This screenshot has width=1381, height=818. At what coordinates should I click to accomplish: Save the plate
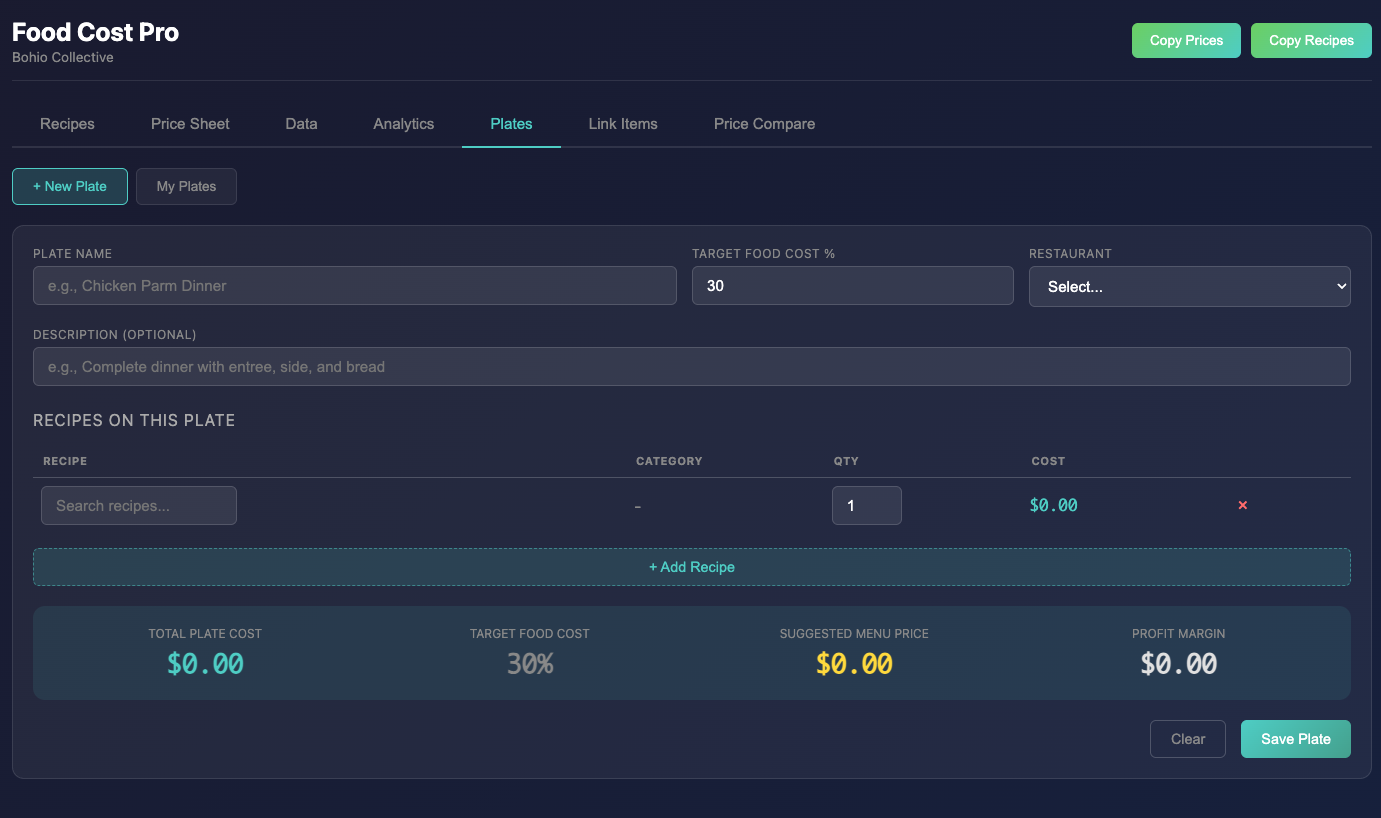click(1296, 739)
